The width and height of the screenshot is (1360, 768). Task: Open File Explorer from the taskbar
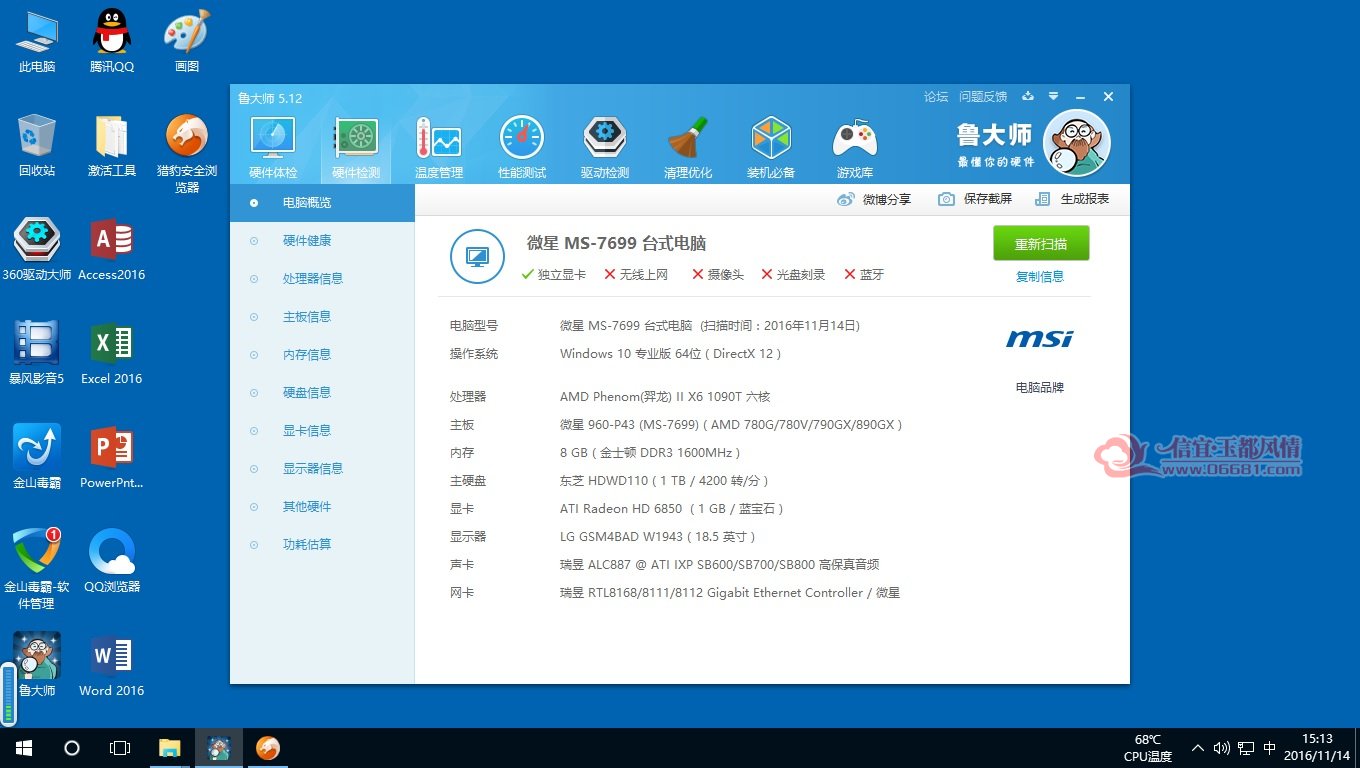170,748
